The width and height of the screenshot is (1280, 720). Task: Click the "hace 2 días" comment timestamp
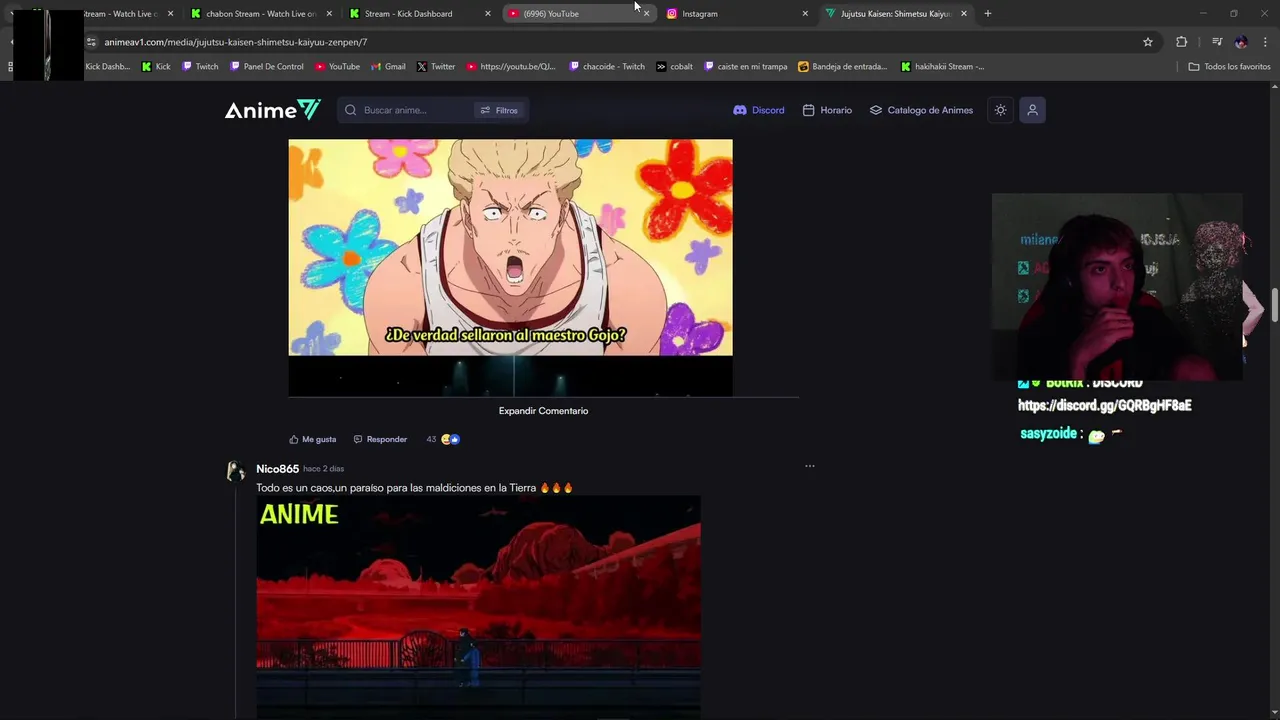pos(324,469)
